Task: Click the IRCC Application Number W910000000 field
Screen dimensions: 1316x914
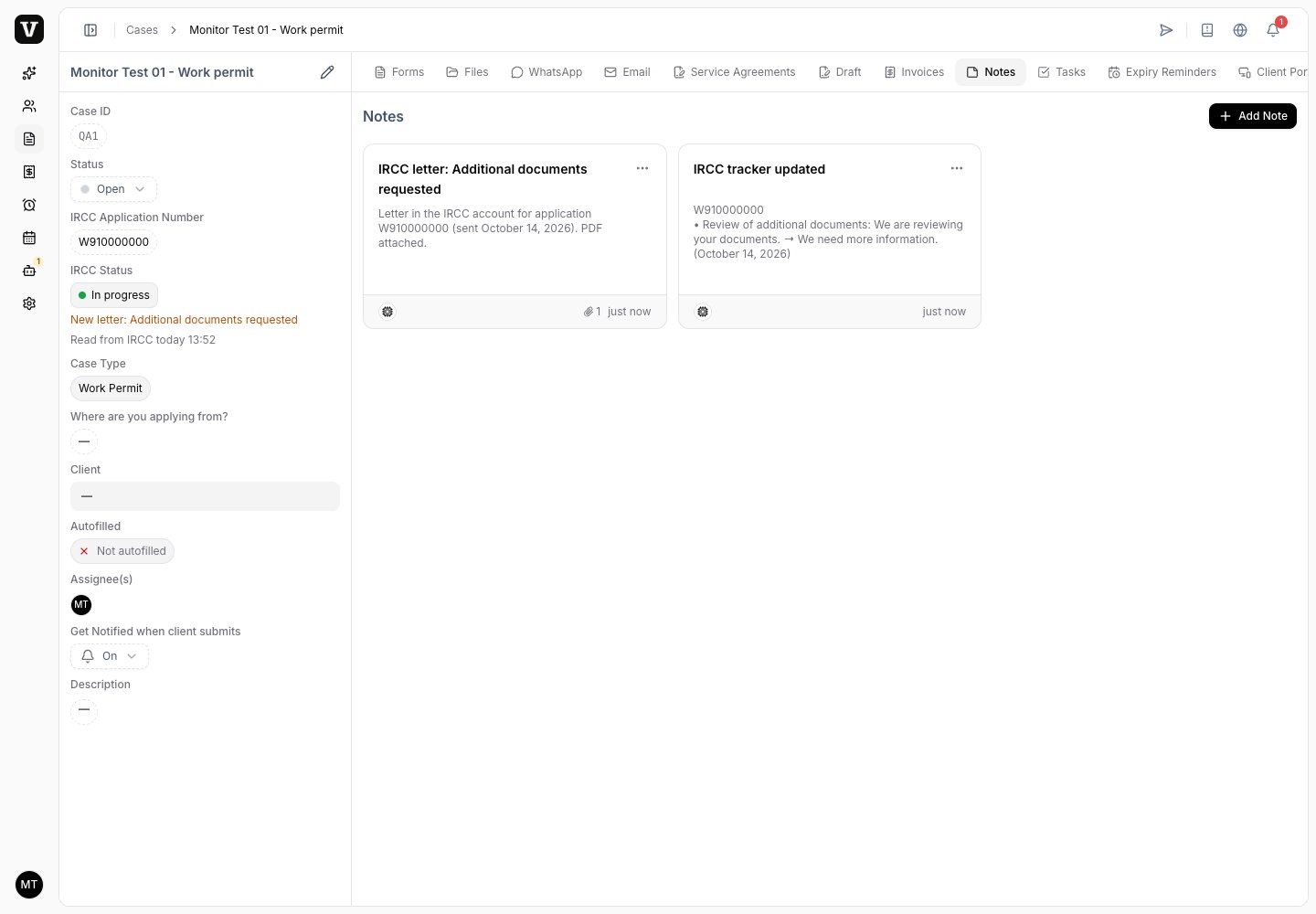Action: (113, 242)
